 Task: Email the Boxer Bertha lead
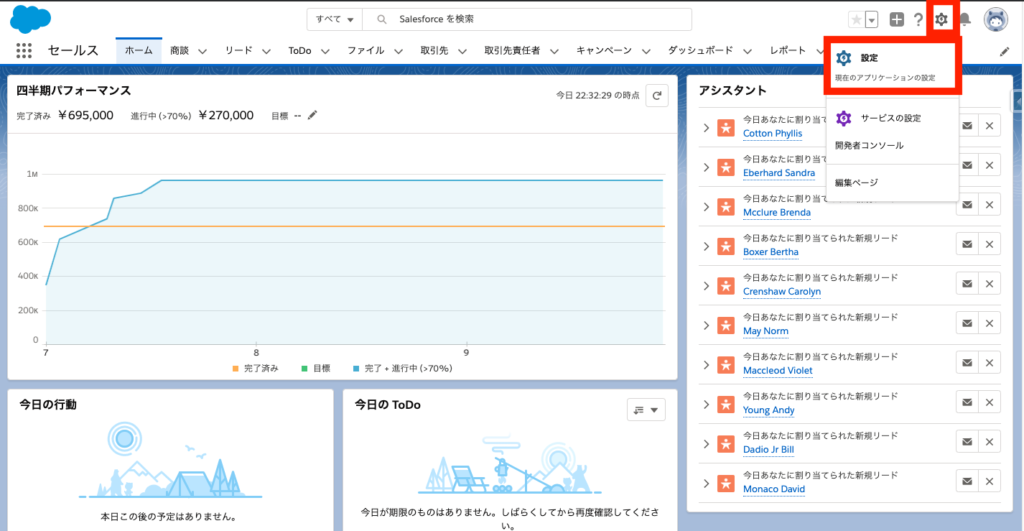click(x=967, y=244)
